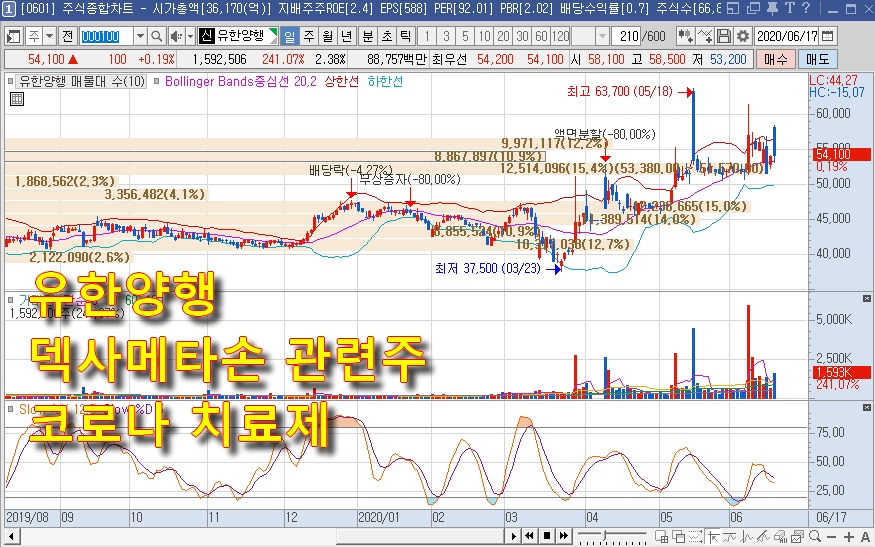Click the 매도 sell button
The image size is (875, 547).
tap(818, 59)
